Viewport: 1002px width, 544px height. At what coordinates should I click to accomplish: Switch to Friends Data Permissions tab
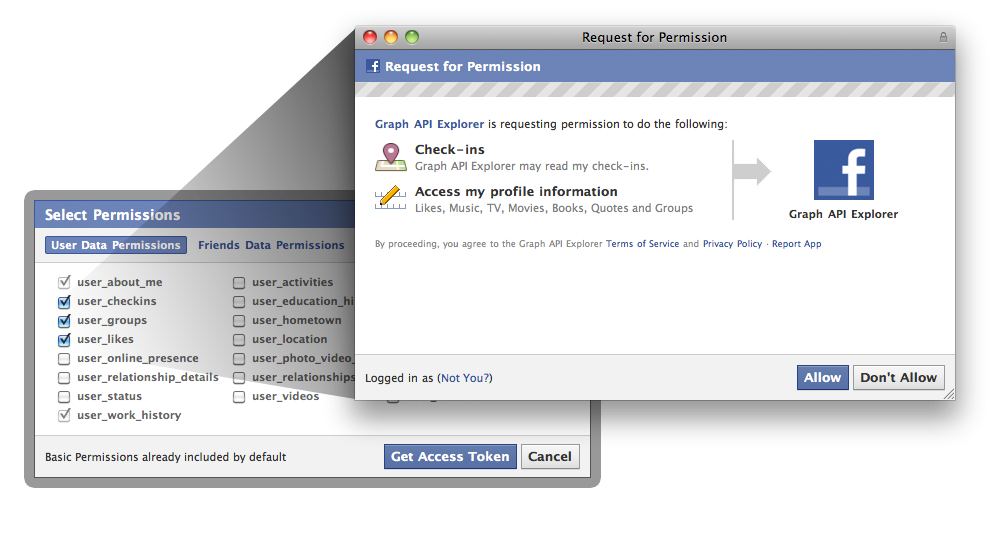coord(271,245)
